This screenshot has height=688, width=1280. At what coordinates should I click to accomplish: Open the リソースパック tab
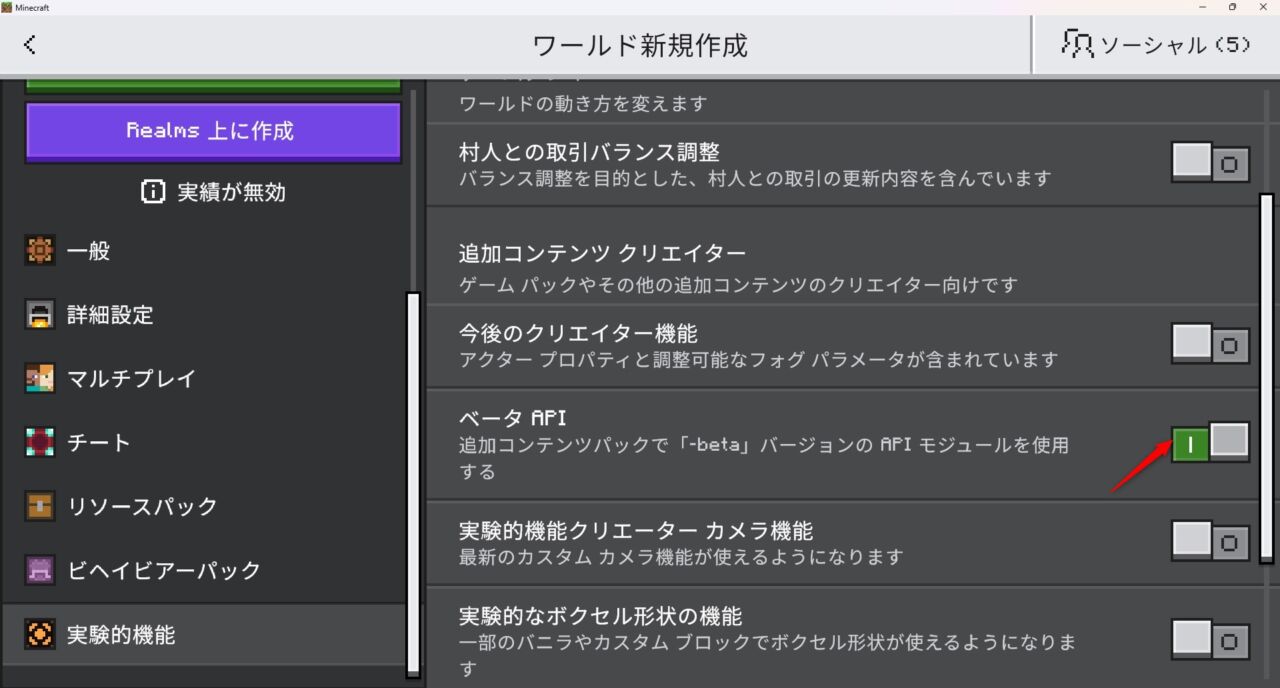(x=203, y=506)
